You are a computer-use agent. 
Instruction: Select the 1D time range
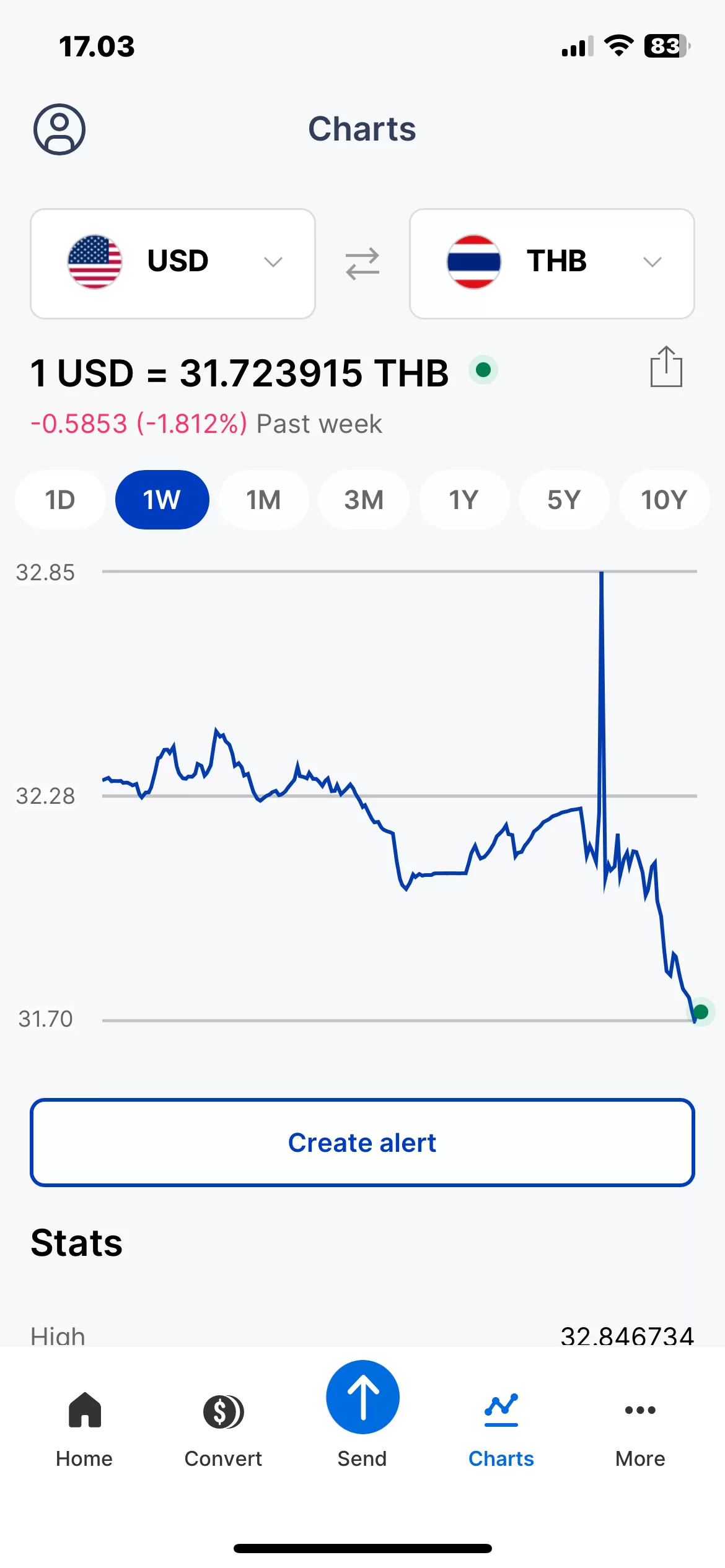click(x=60, y=500)
